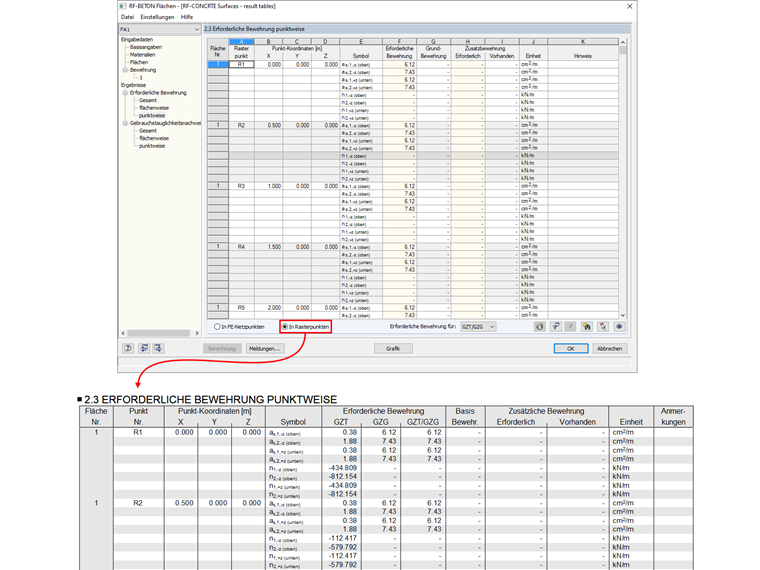
Task: Select punktweise under Erforderliche Bewehrung
Action: pos(152,115)
